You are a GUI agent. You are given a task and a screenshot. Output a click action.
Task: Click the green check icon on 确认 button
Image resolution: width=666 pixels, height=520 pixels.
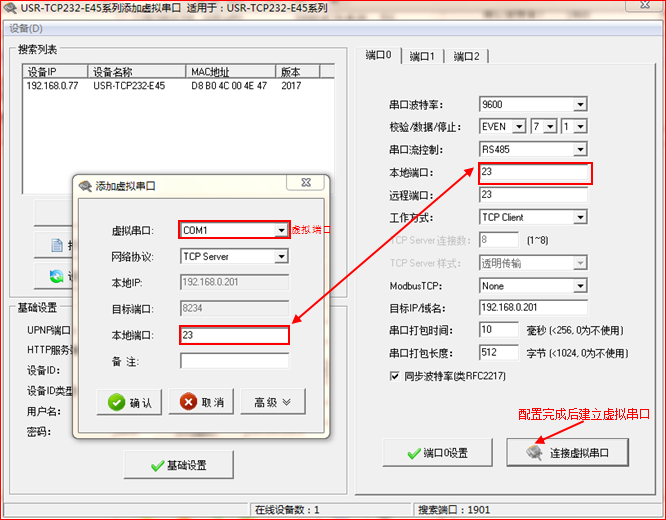point(116,402)
